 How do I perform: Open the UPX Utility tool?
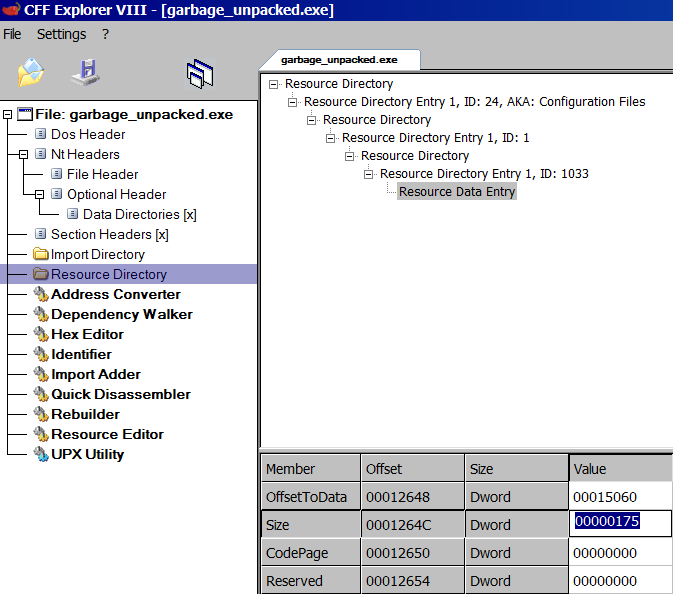pyautogui.click(x=87, y=455)
